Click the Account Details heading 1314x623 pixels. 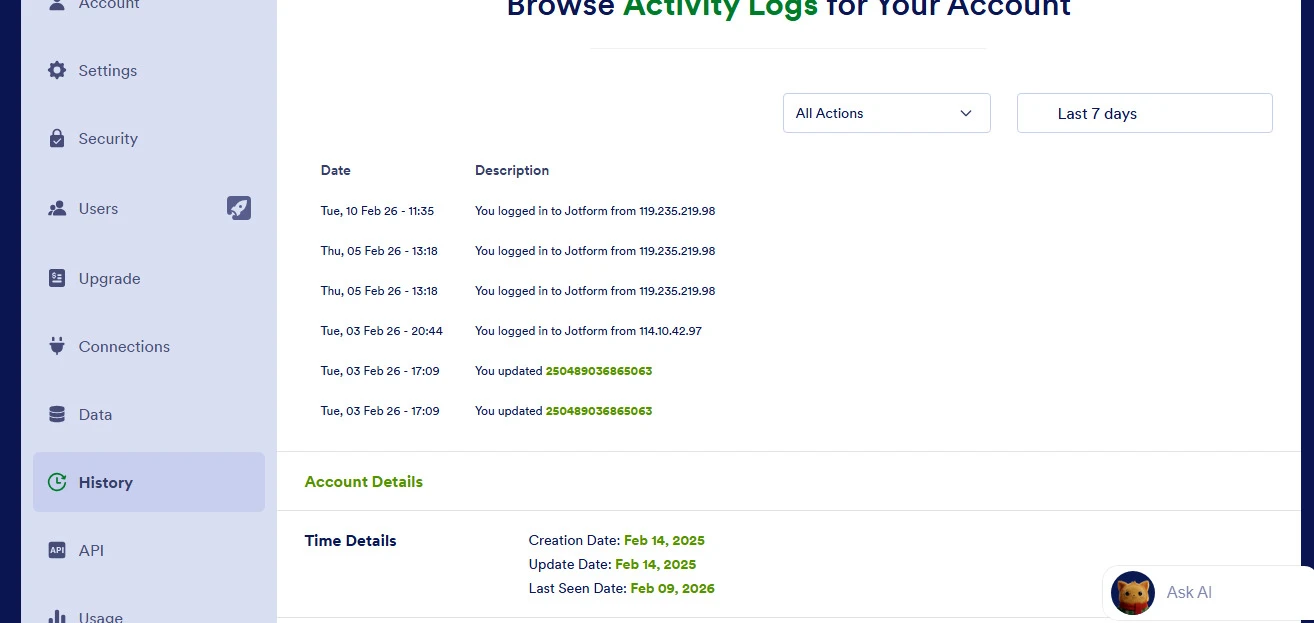pyautogui.click(x=363, y=481)
